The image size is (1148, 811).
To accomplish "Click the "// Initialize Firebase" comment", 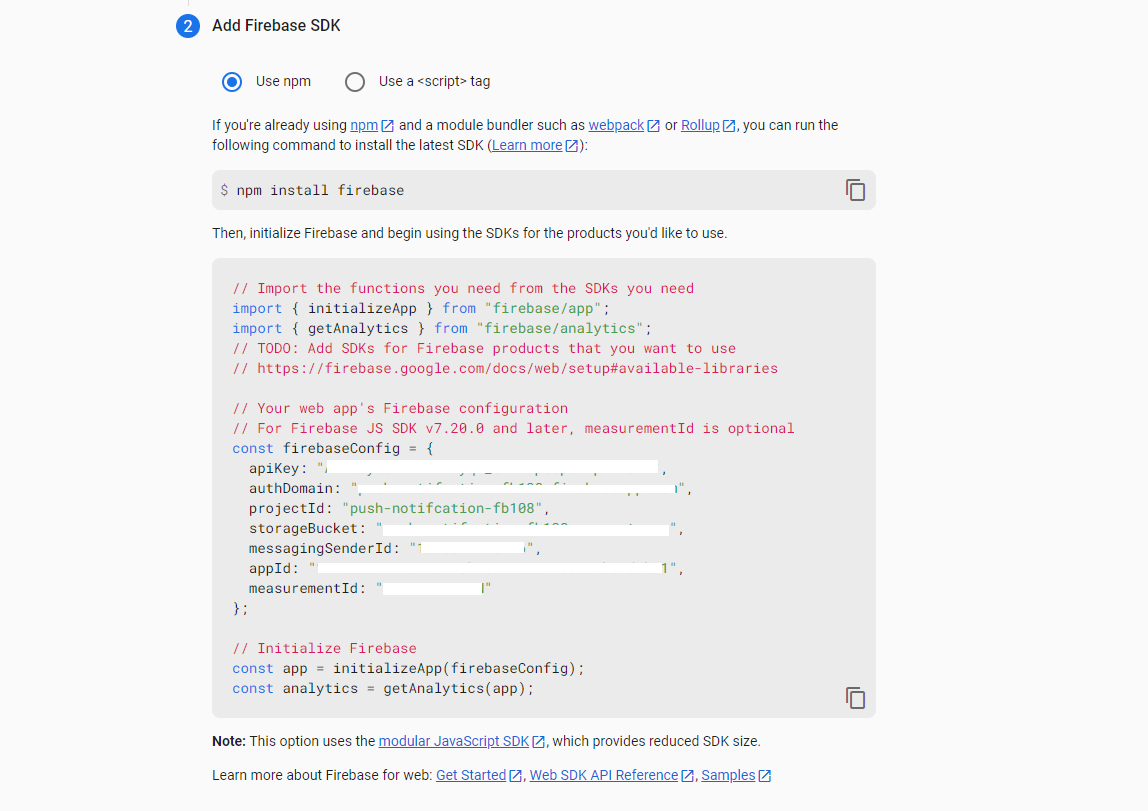I will pyautogui.click(x=324, y=648).
